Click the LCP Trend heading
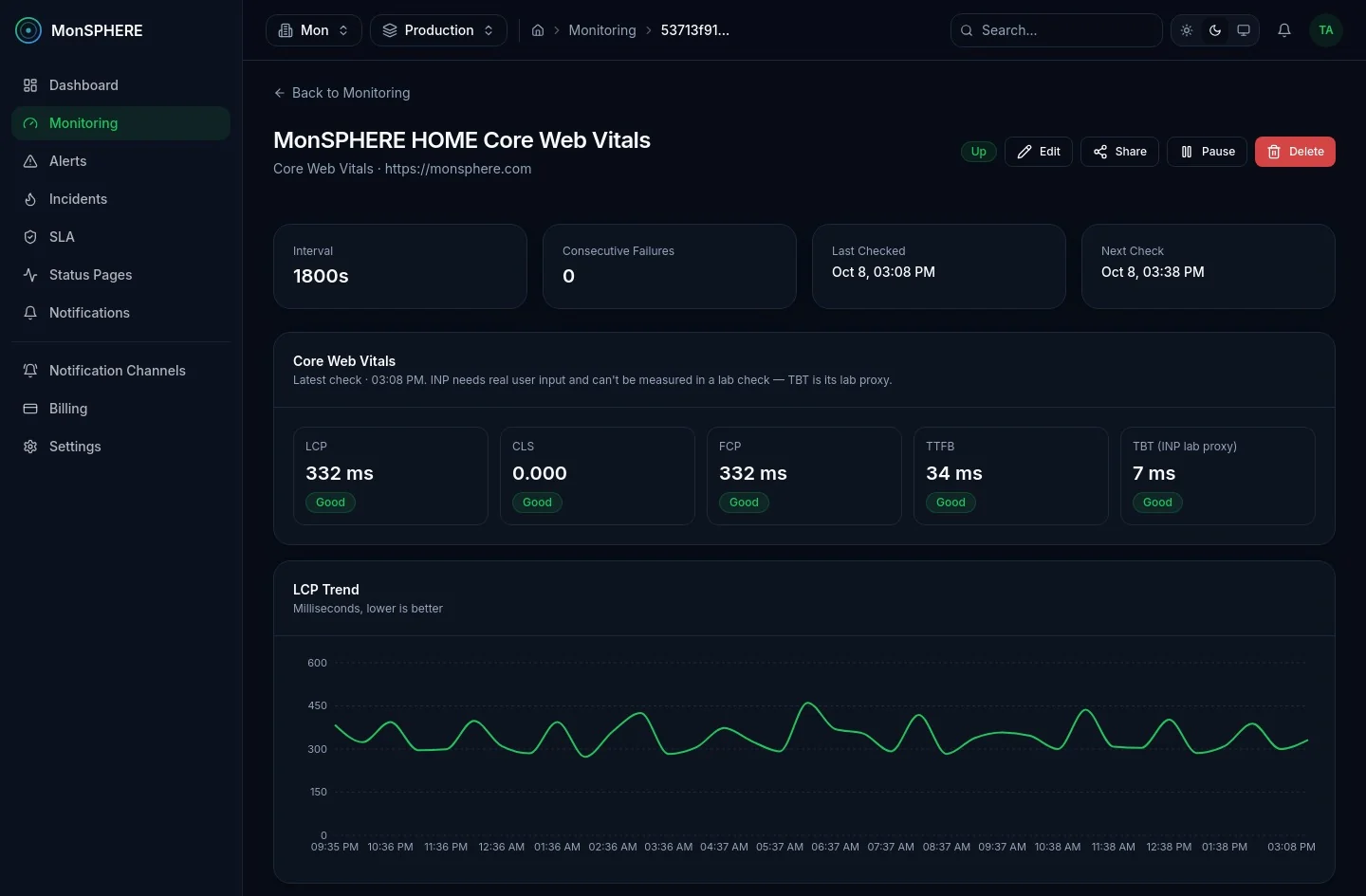Viewport: 1366px width, 896px height. 326,590
